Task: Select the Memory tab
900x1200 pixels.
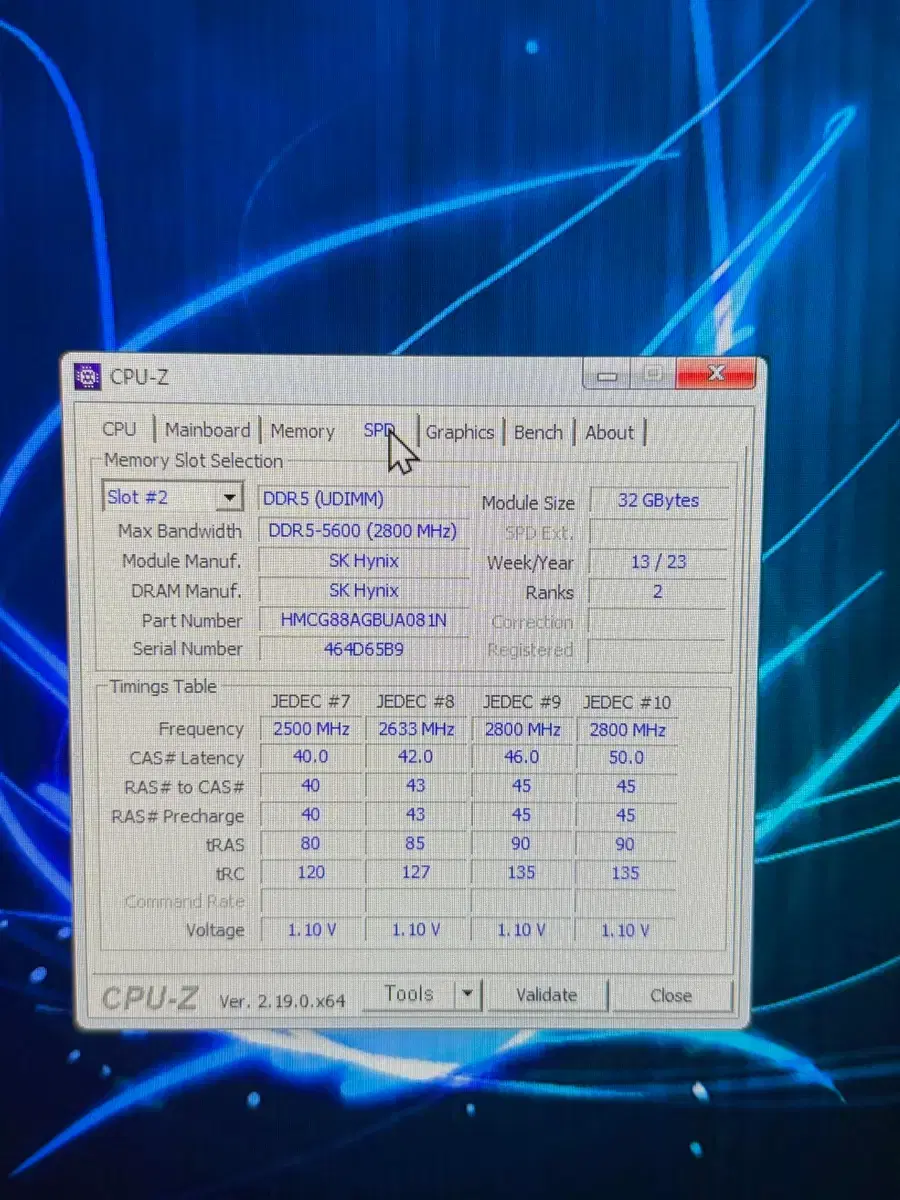Action: [x=302, y=431]
